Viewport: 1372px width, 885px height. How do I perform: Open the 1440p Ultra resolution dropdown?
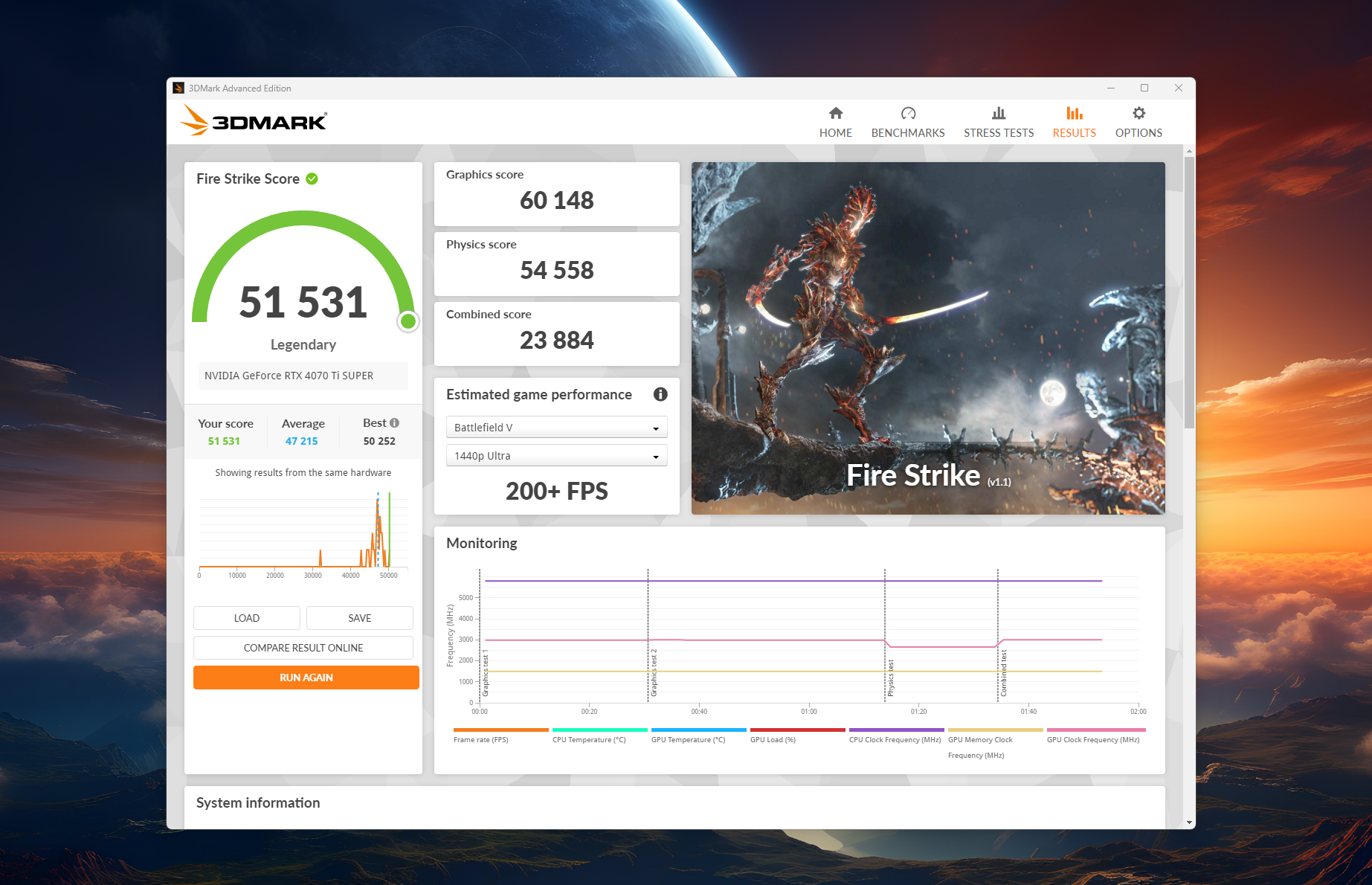pyautogui.click(x=556, y=456)
